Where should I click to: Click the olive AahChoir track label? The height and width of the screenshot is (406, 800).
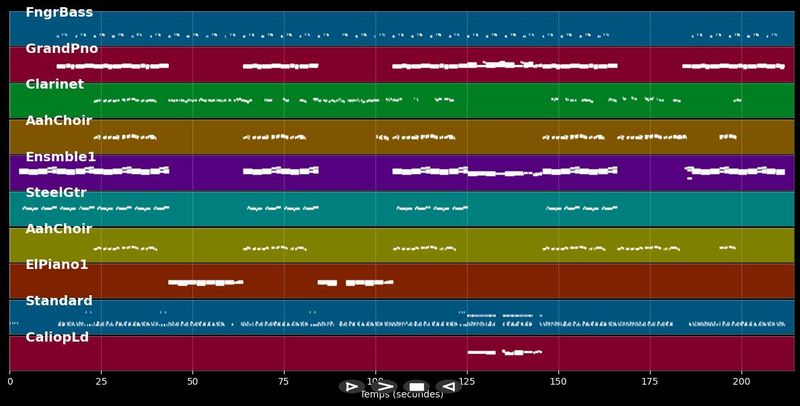[59, 229]
